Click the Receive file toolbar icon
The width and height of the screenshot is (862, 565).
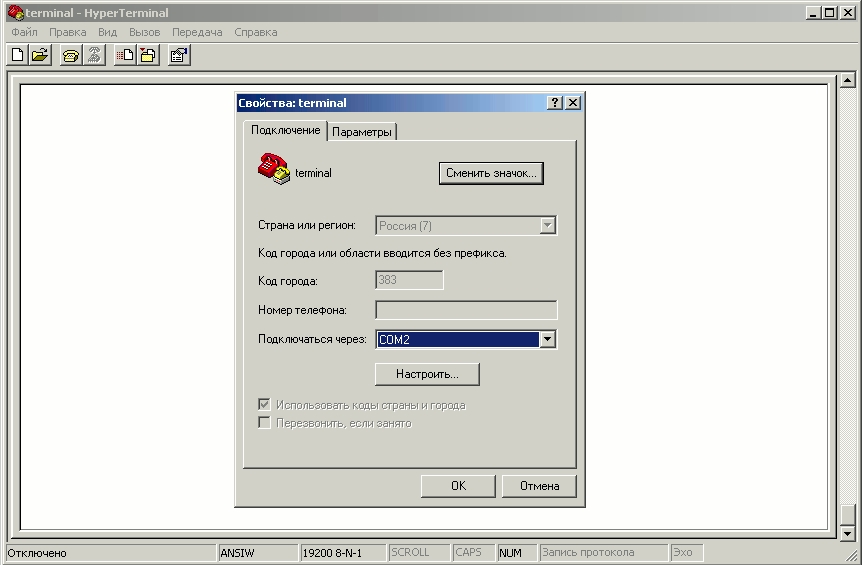coord(148,55)
